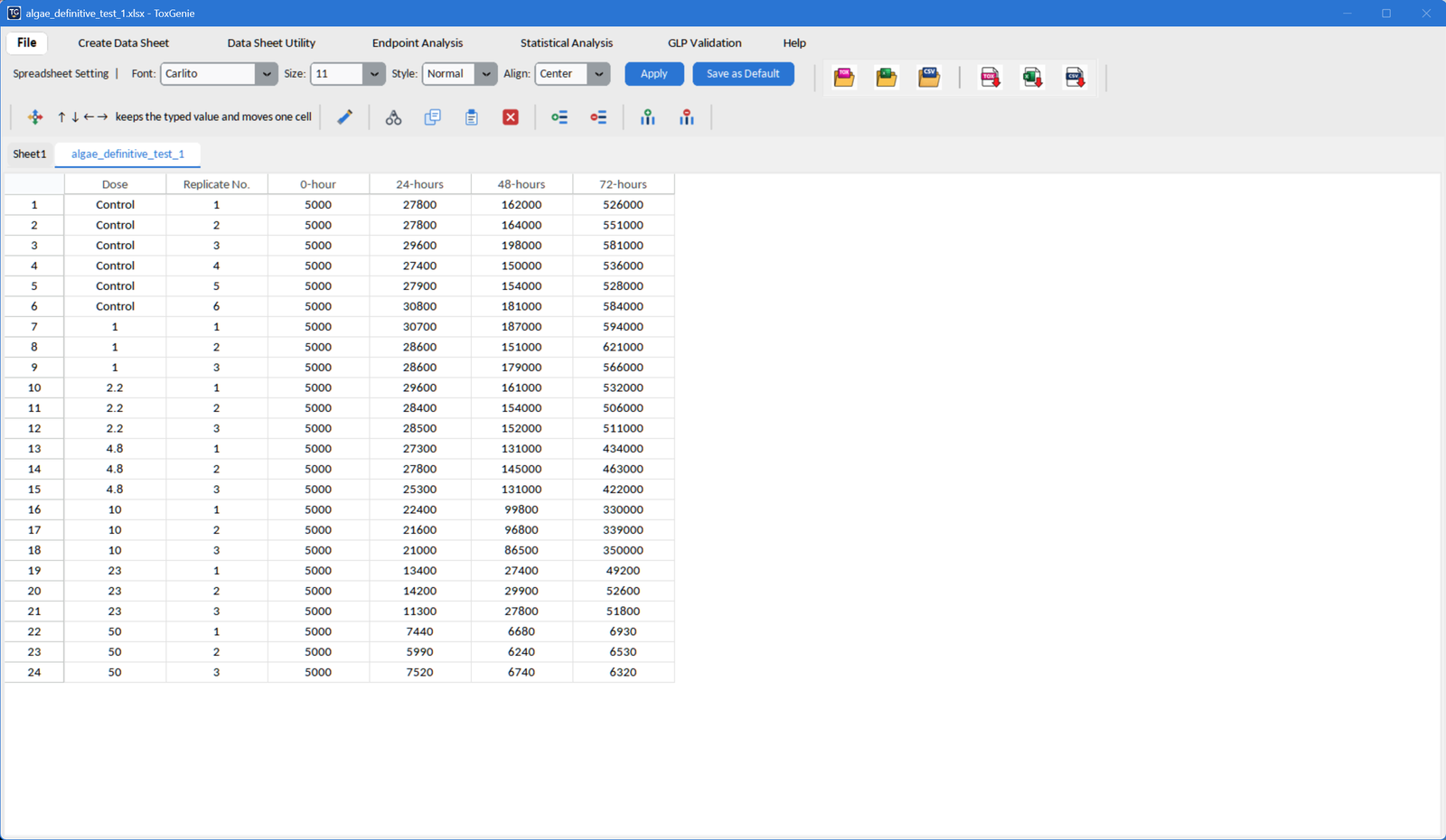Remove row with red list icon
The width and height of the screenshot is (1446, 840).
598,117
